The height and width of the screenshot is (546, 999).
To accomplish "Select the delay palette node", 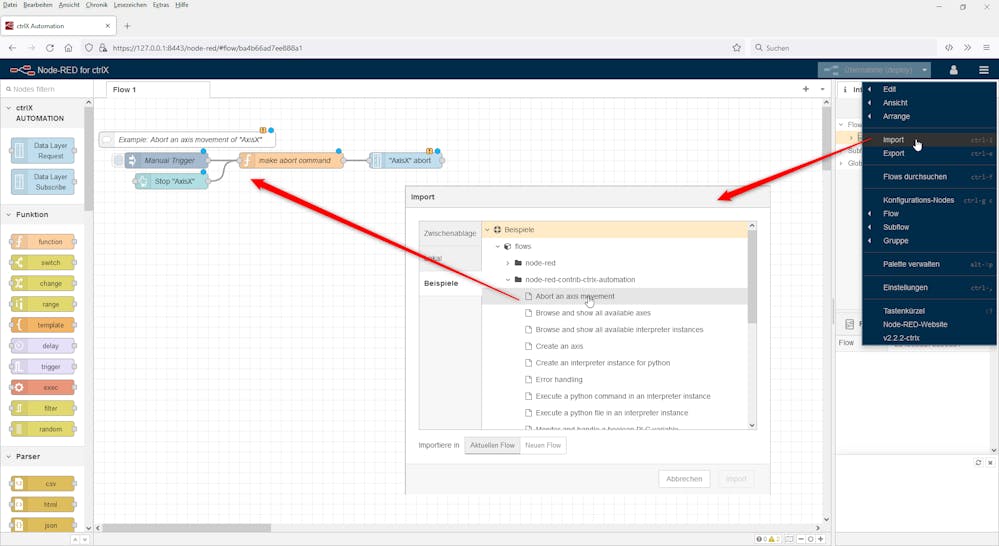I will point(43,346).
